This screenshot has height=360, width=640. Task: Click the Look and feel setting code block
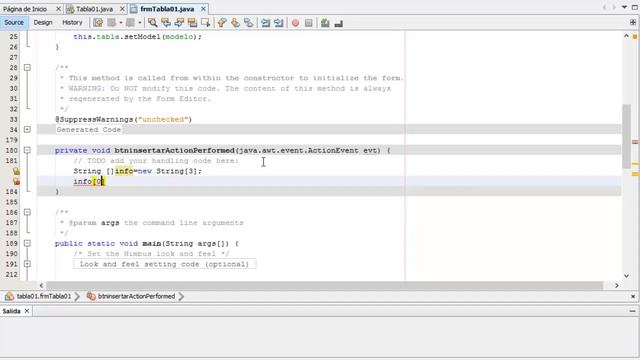click(x=164, y=264)
